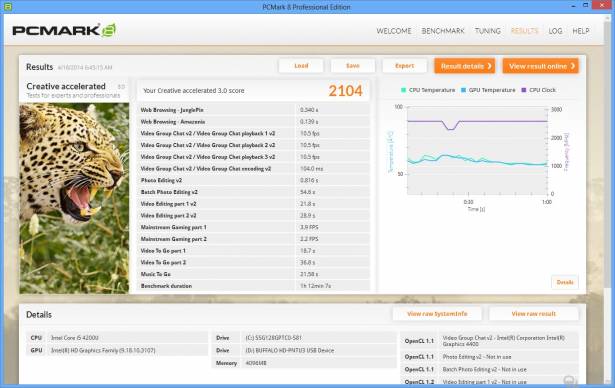The width and height of the screenshot is (615, 388).
Task: Select Video Editing part 1 v2 row
Action: coord(253,204)
